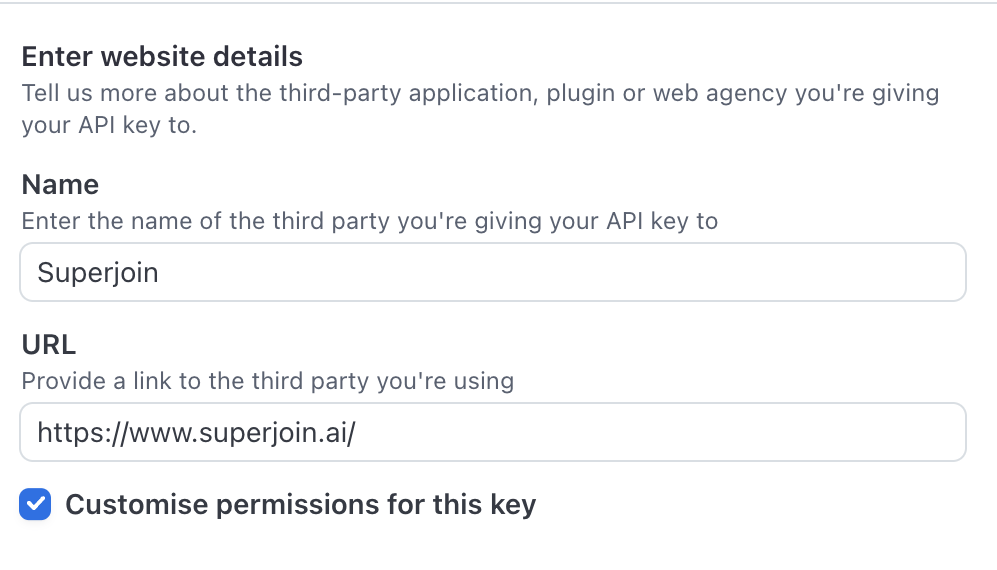The image size is (997, 570).
Task: Click the Name field label
Action: tap(60, 185)
